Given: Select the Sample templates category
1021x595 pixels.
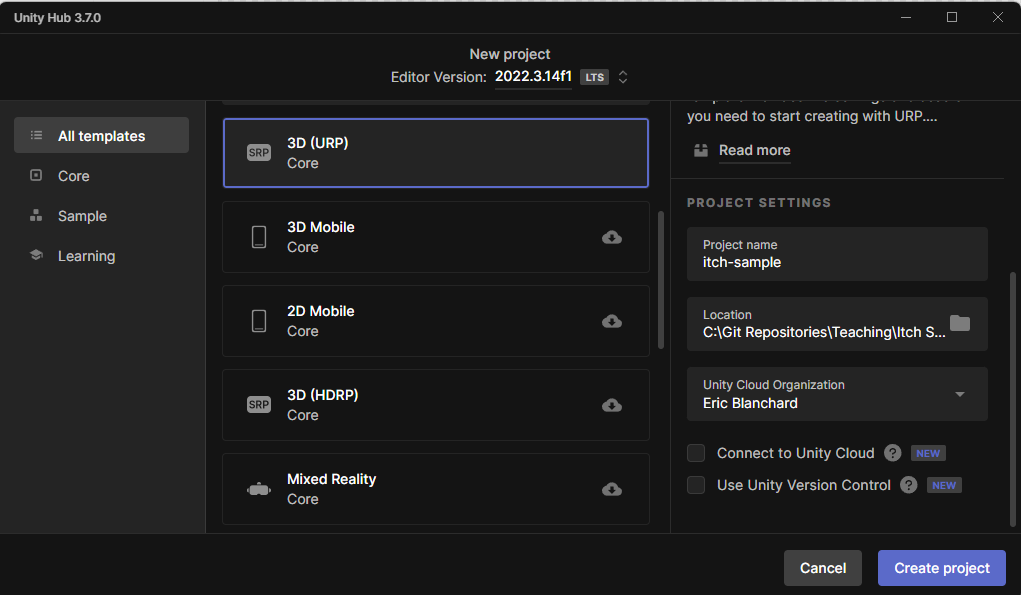Looking at the screenshot, I should click(x=82, y=215).
